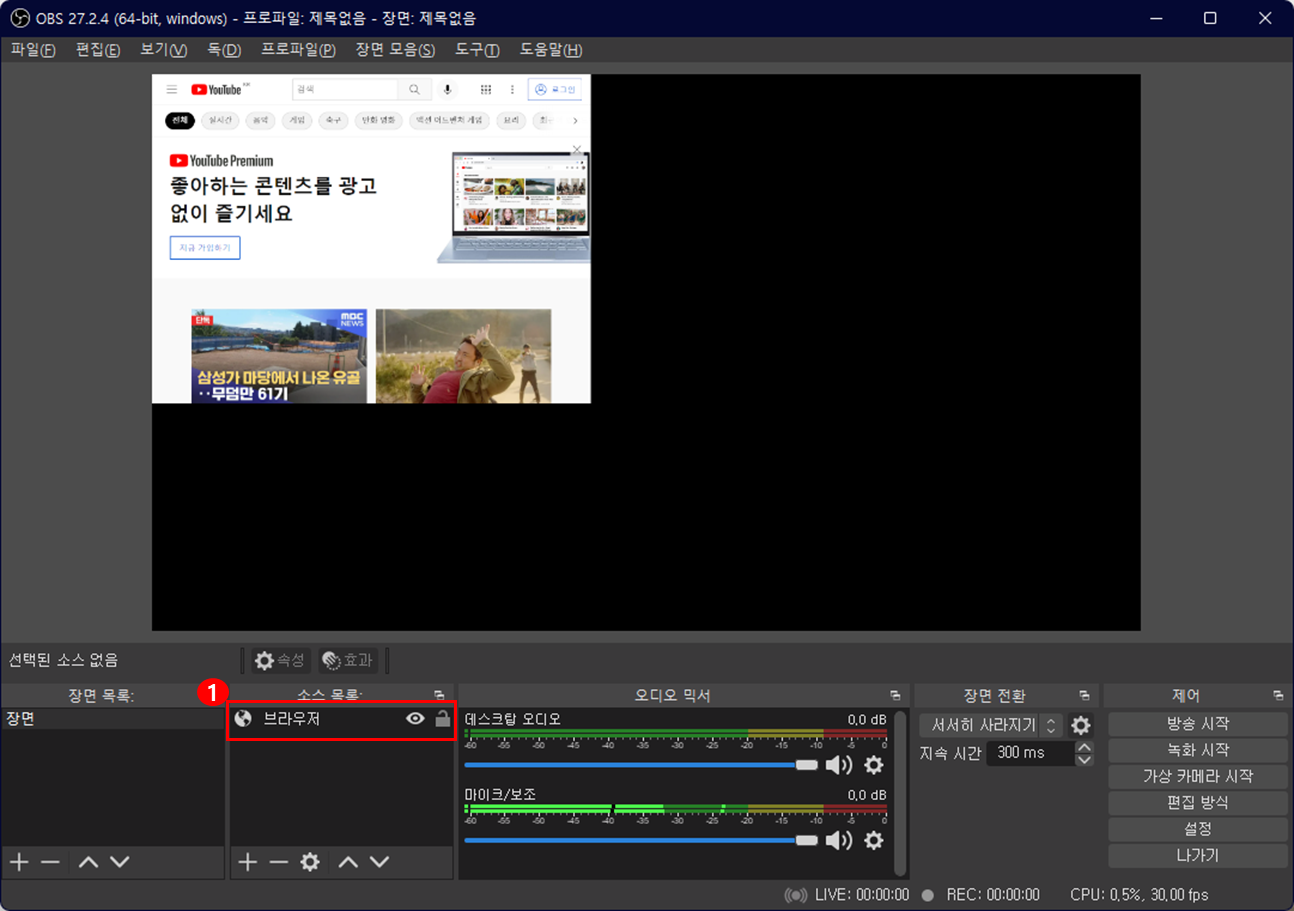Image resolution: width=1294 pixels, height=911 pixels.
Task: Move the source up in 소스 목록
Action: (x=348, y=862)
